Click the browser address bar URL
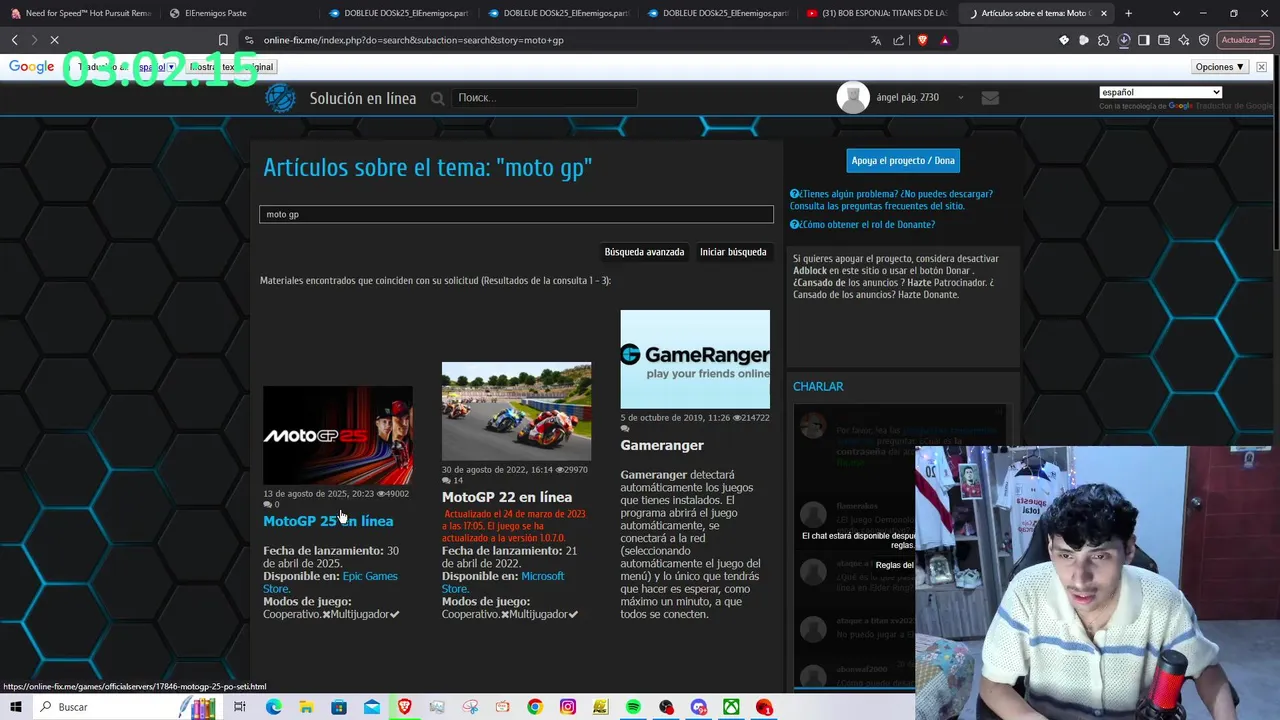 coord(414,40)
